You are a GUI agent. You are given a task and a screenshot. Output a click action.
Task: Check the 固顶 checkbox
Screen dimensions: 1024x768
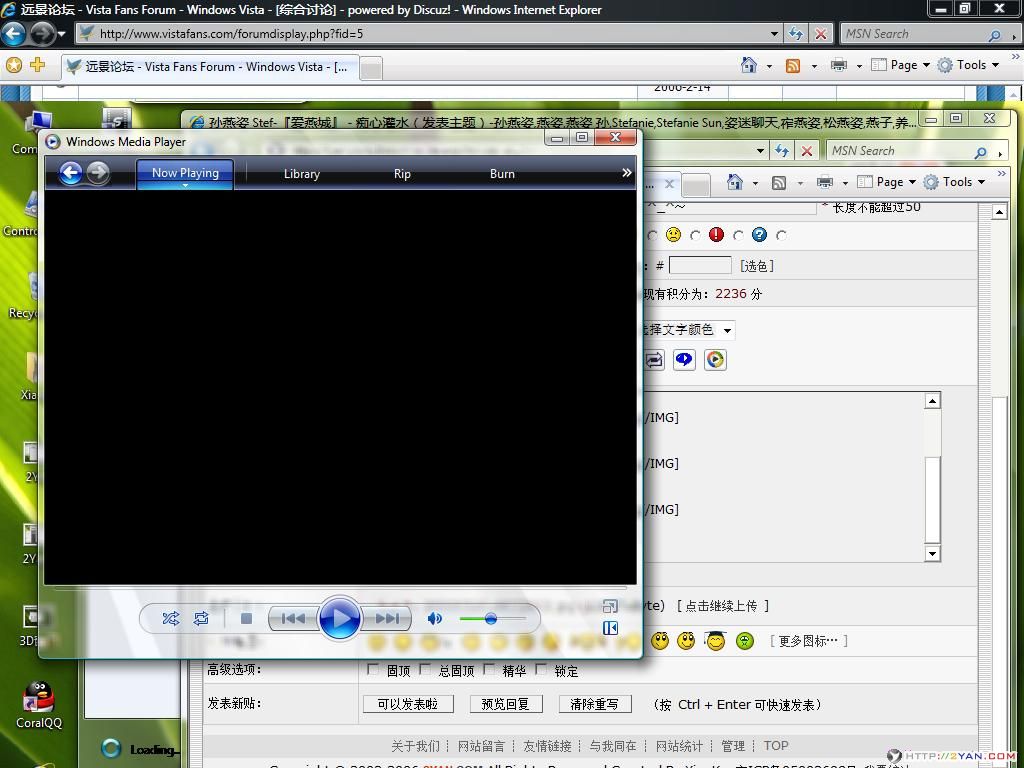click(x=373, y=670)
